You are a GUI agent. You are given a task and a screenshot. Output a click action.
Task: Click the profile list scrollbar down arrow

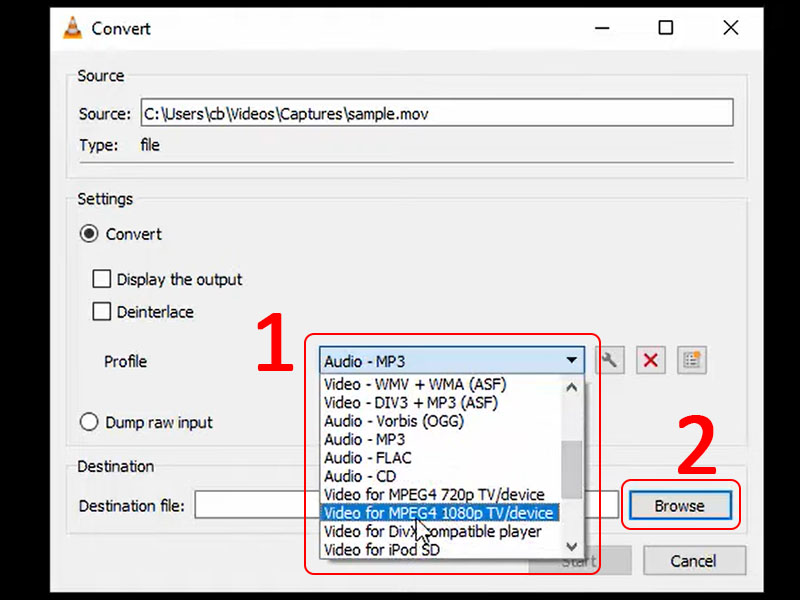(571, 547)
